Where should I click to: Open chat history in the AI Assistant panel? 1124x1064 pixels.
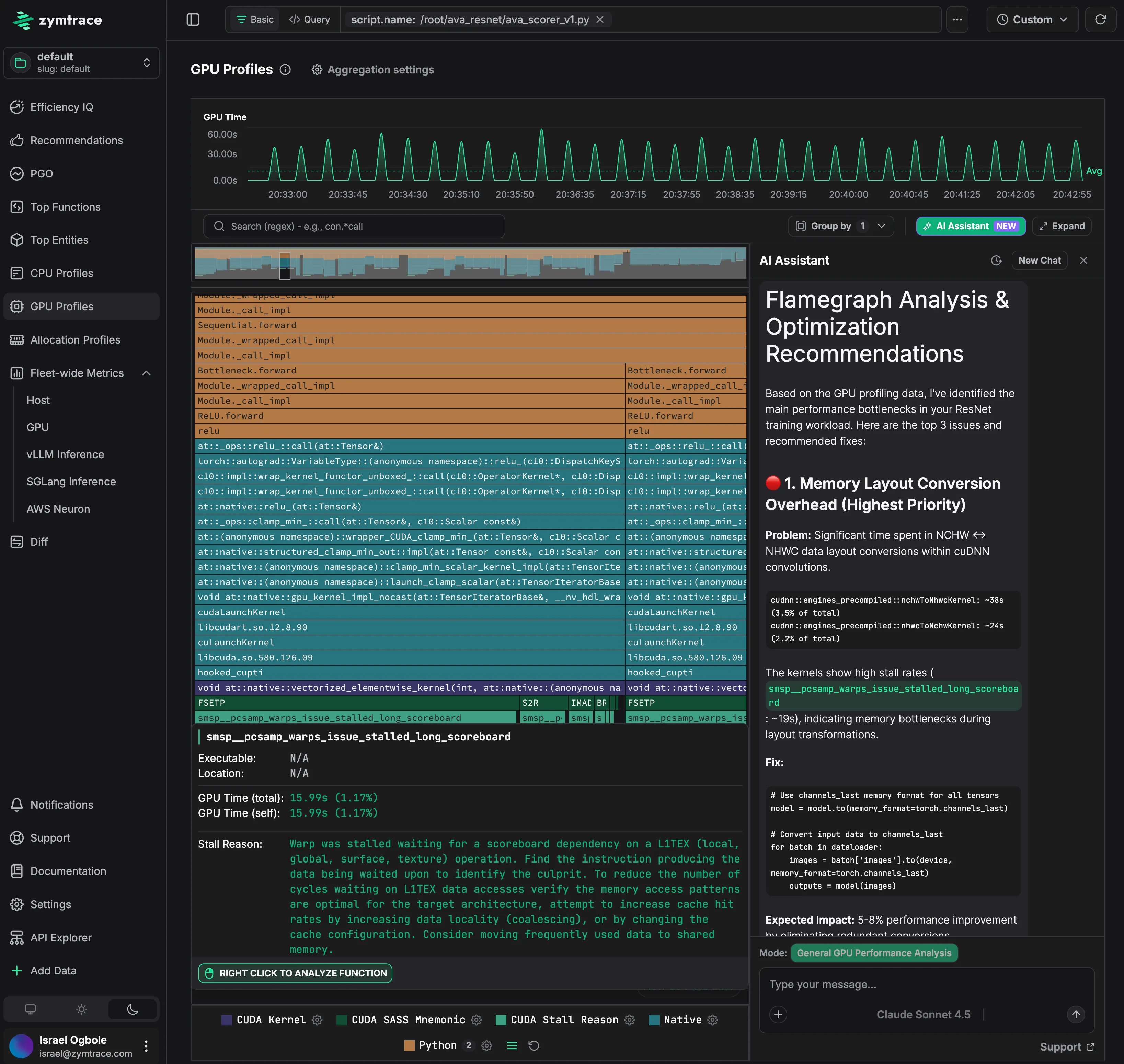pos(996,260)
